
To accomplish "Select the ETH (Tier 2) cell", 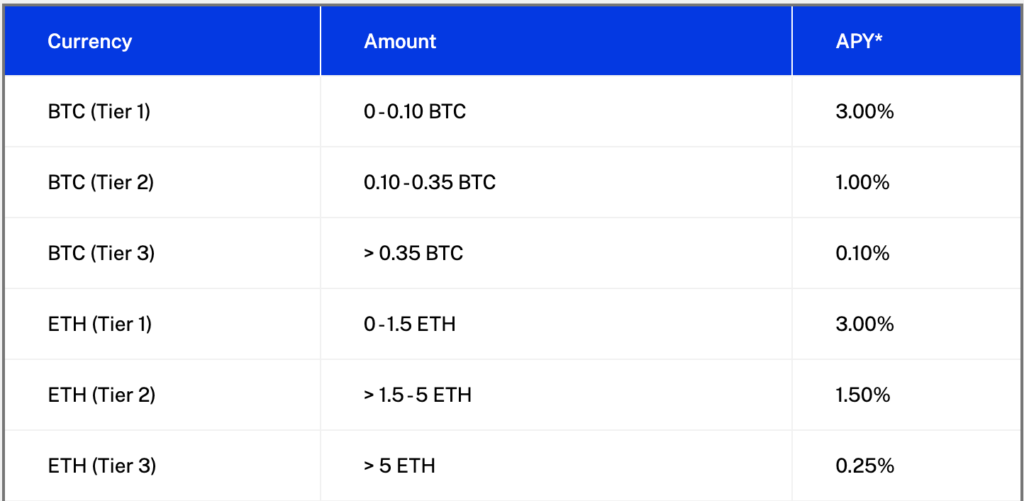I will [x=101, y=395].
